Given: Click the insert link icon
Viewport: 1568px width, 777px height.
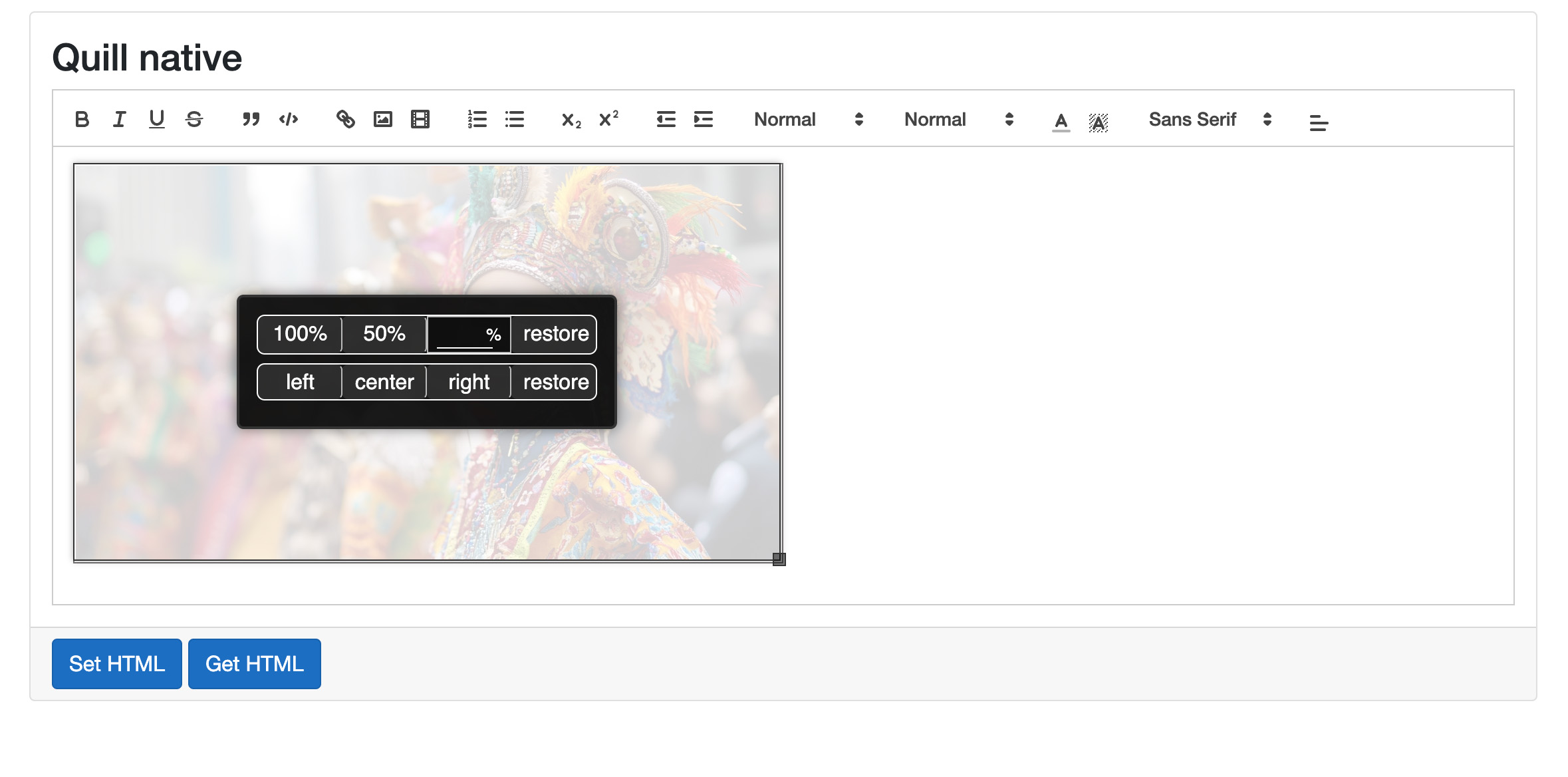Looking at the screenshot, I should click(x=345, y=119).
